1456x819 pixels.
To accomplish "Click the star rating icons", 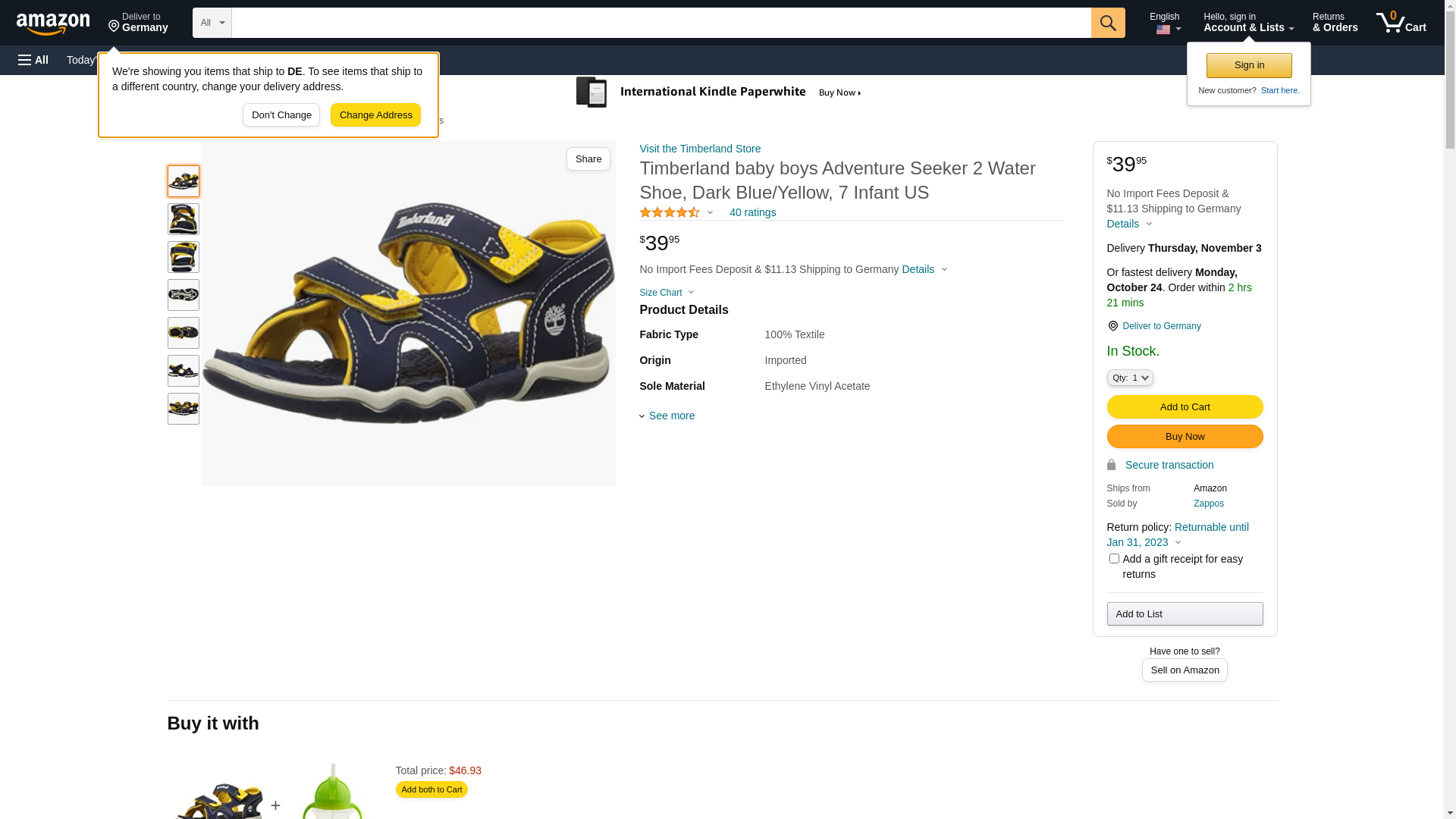I will click(670, 213).
